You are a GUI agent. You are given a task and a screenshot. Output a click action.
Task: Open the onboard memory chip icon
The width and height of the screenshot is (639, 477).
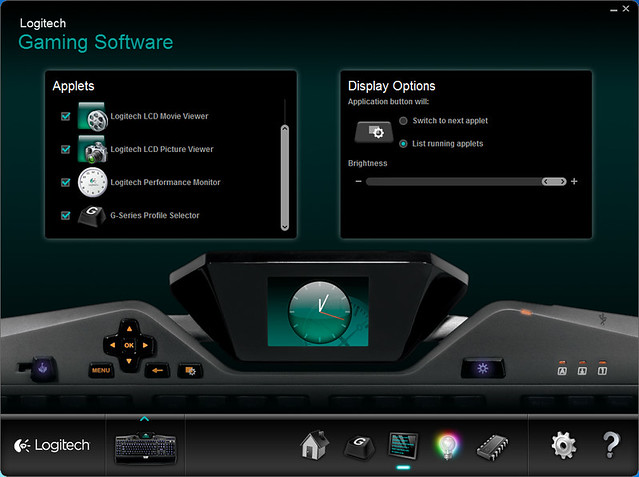492,445
